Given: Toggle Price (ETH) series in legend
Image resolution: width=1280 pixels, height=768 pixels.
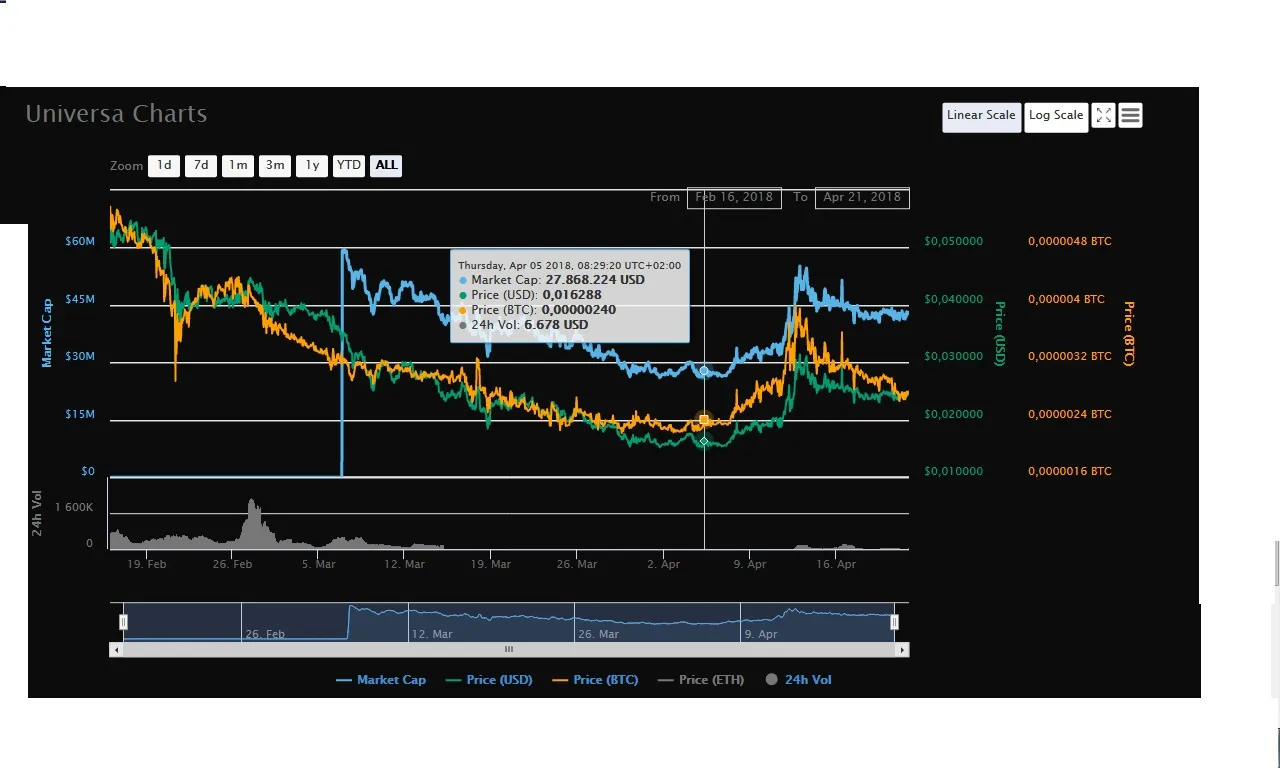Looking at the screenshot, I should pyautogui.click(x=701, y=680).
